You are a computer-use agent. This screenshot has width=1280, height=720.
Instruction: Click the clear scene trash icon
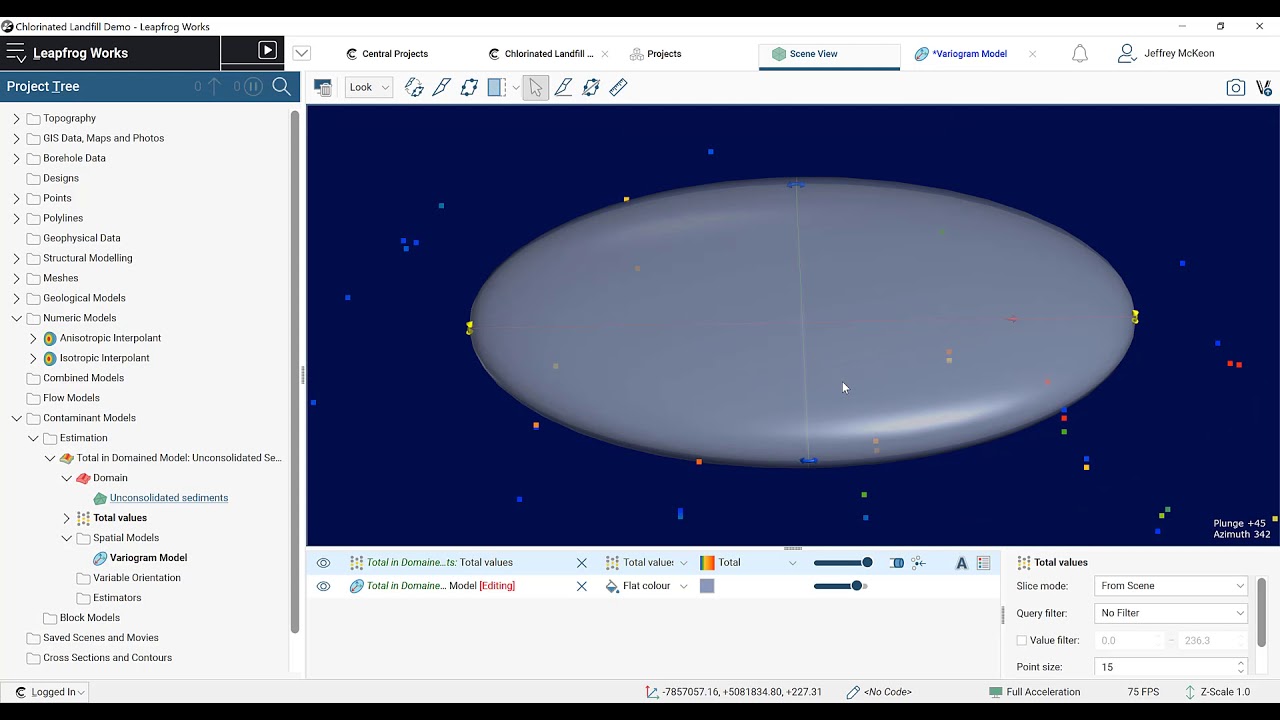(x=323, y=88)
